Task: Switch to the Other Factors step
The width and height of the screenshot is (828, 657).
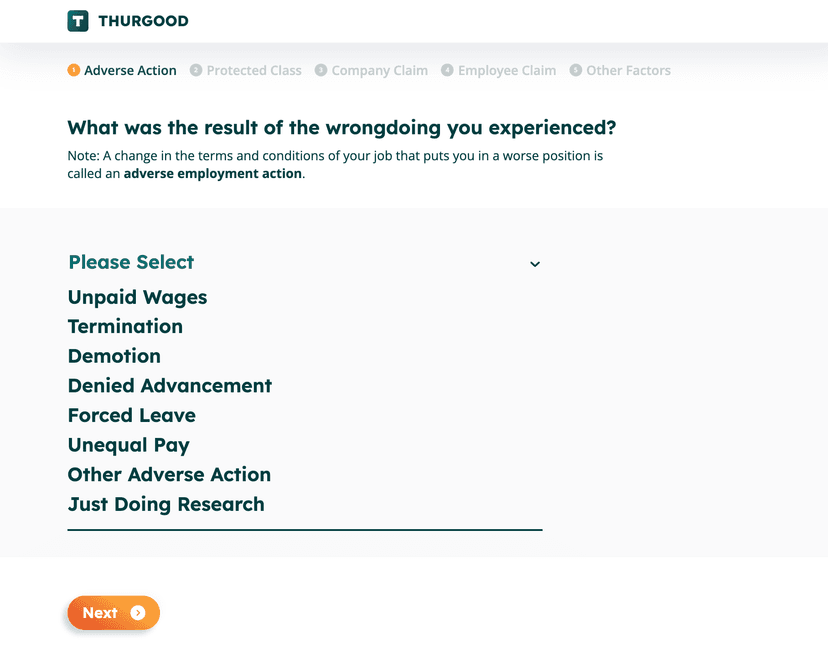Action: 628,70
